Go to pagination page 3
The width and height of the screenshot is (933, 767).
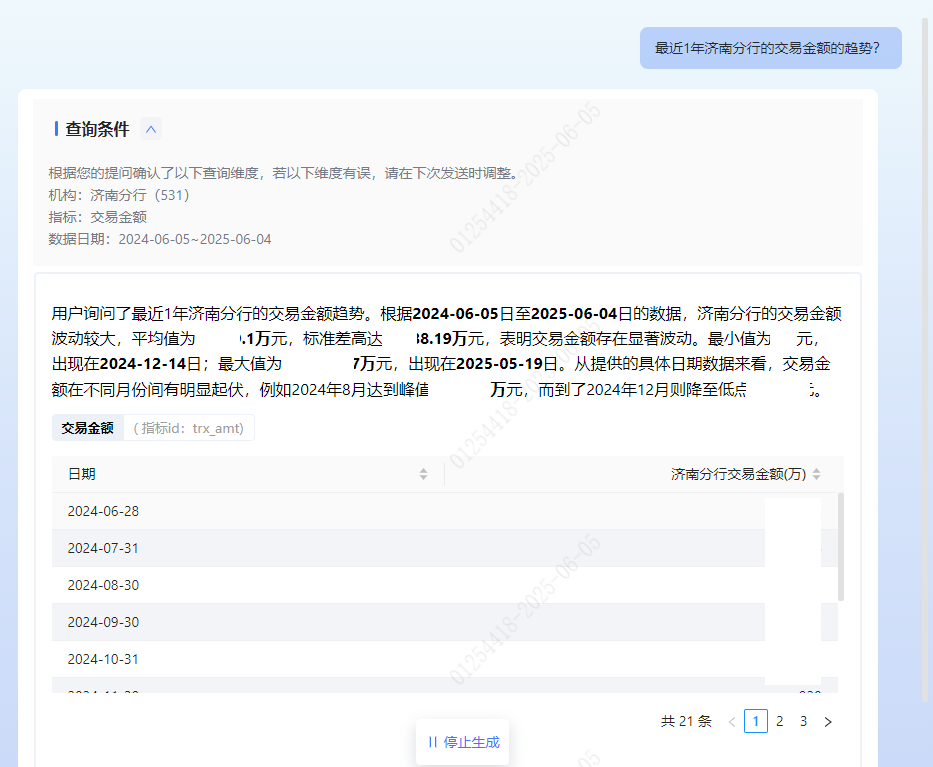pyautogui.click(x=803, y=721)
